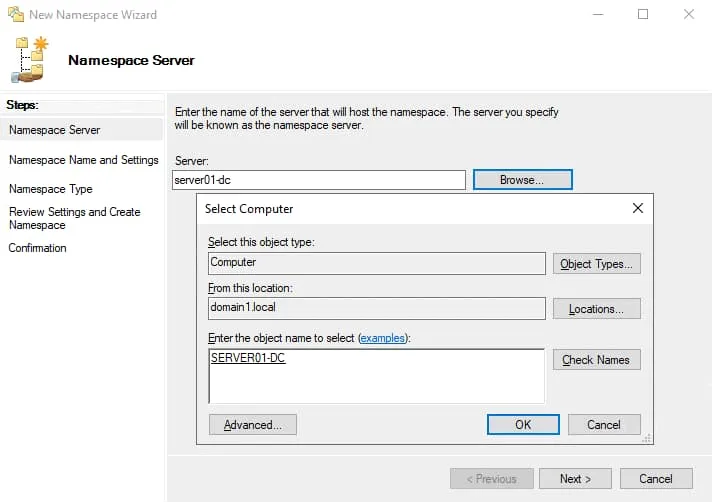Expand the Advanced search options
The height and width of the screenshot is (502, 712).
253,425
